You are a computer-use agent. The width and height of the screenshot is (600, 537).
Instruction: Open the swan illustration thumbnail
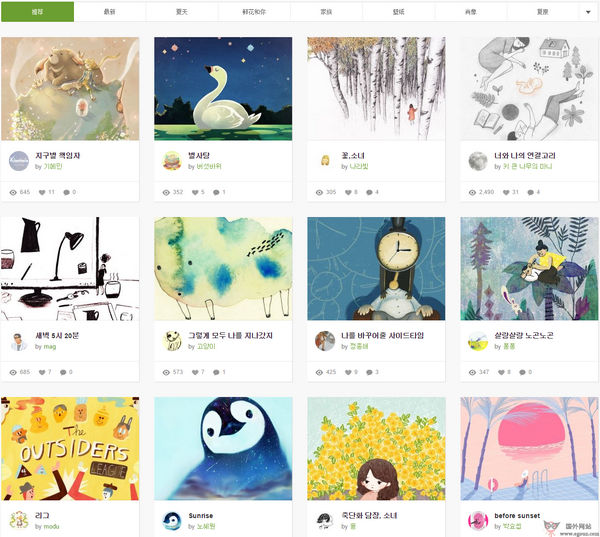tap(223, 88)
